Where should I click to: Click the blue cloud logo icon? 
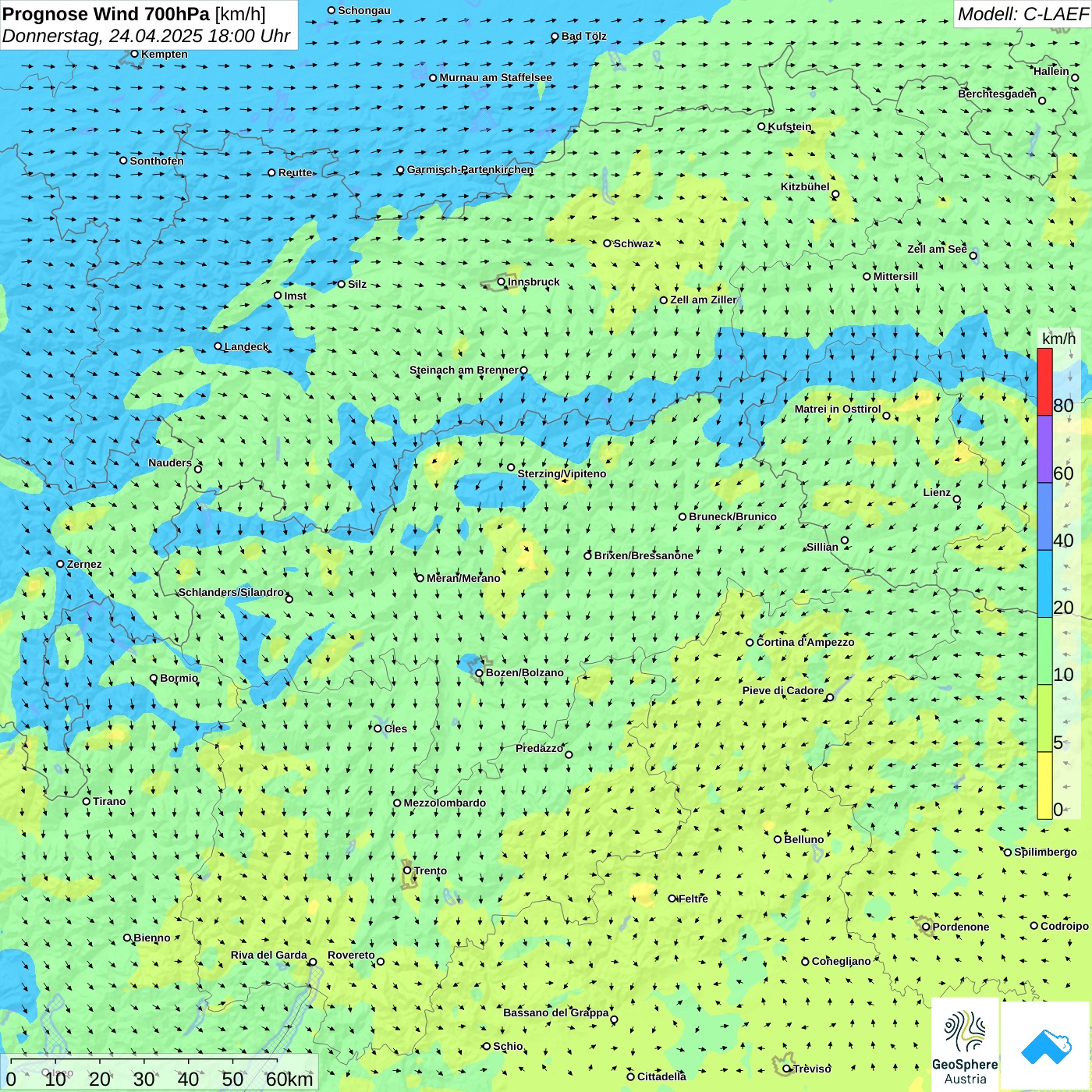(x=1045, y=1046)
